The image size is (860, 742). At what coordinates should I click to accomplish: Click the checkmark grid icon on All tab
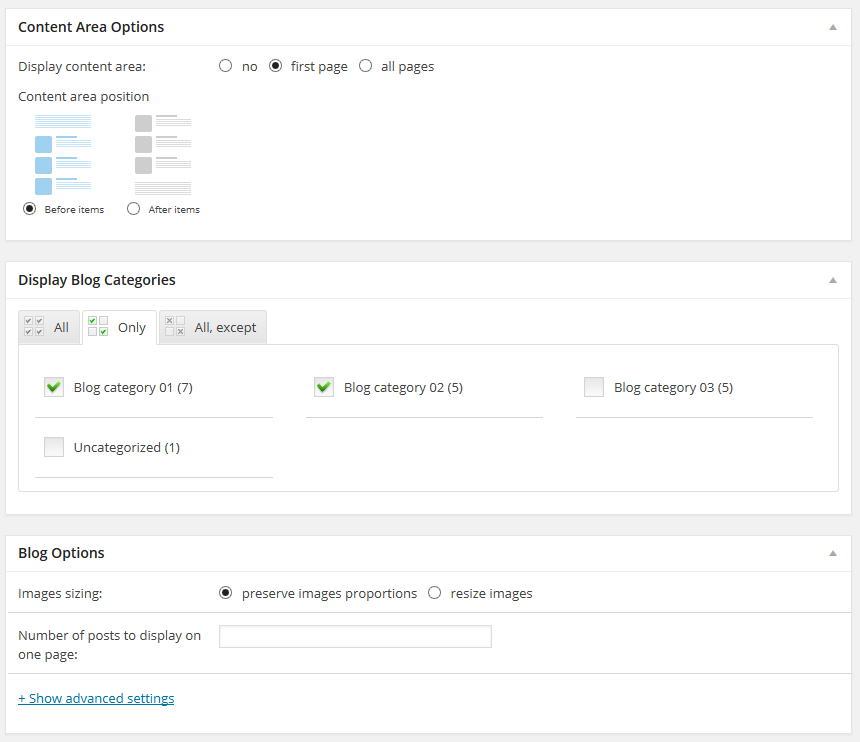pyautogui.click(x=34, y=327)
